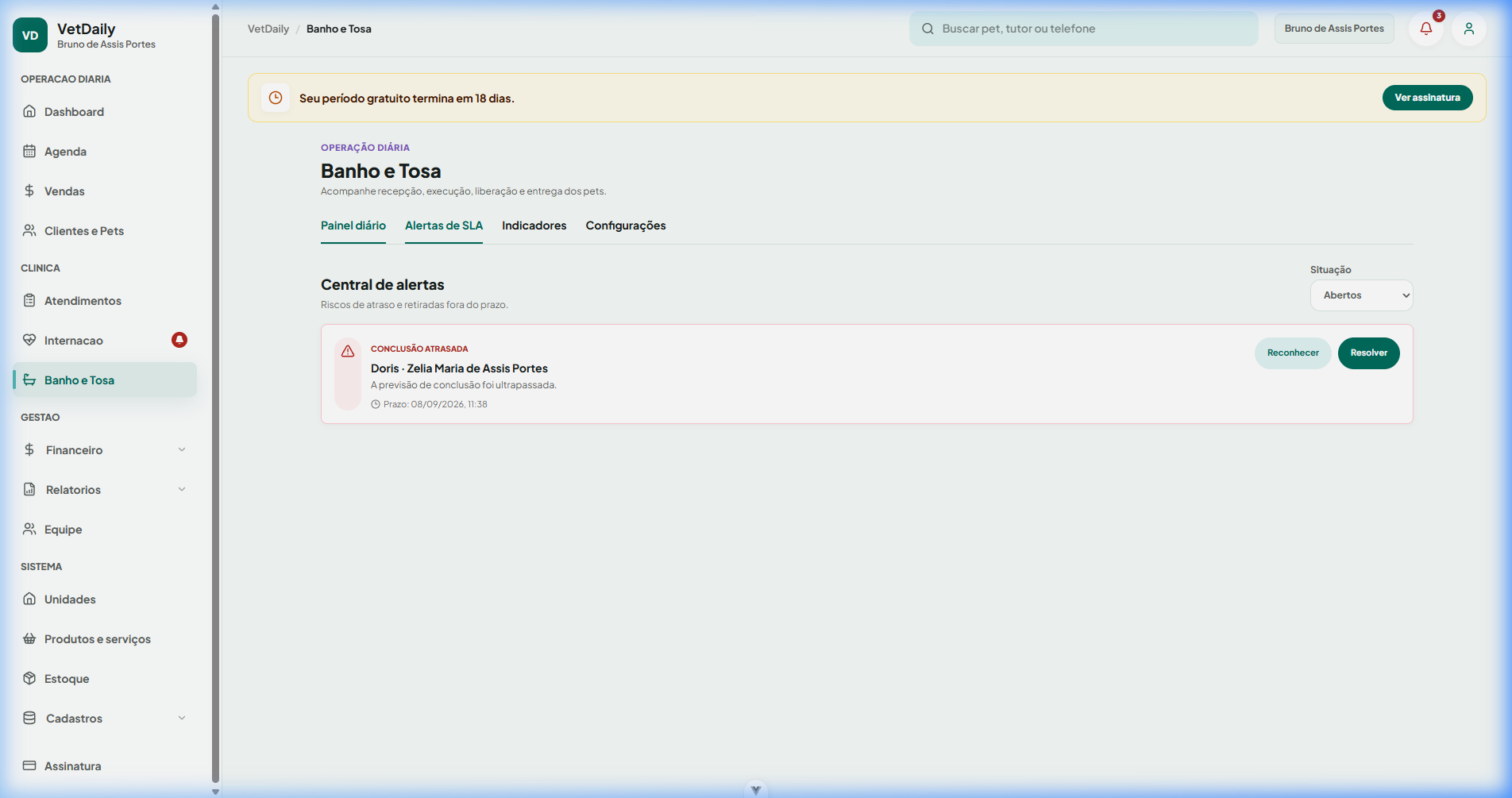Switch to the Painel diário tab
1512x798 pixels.
[x=353, y=226]
